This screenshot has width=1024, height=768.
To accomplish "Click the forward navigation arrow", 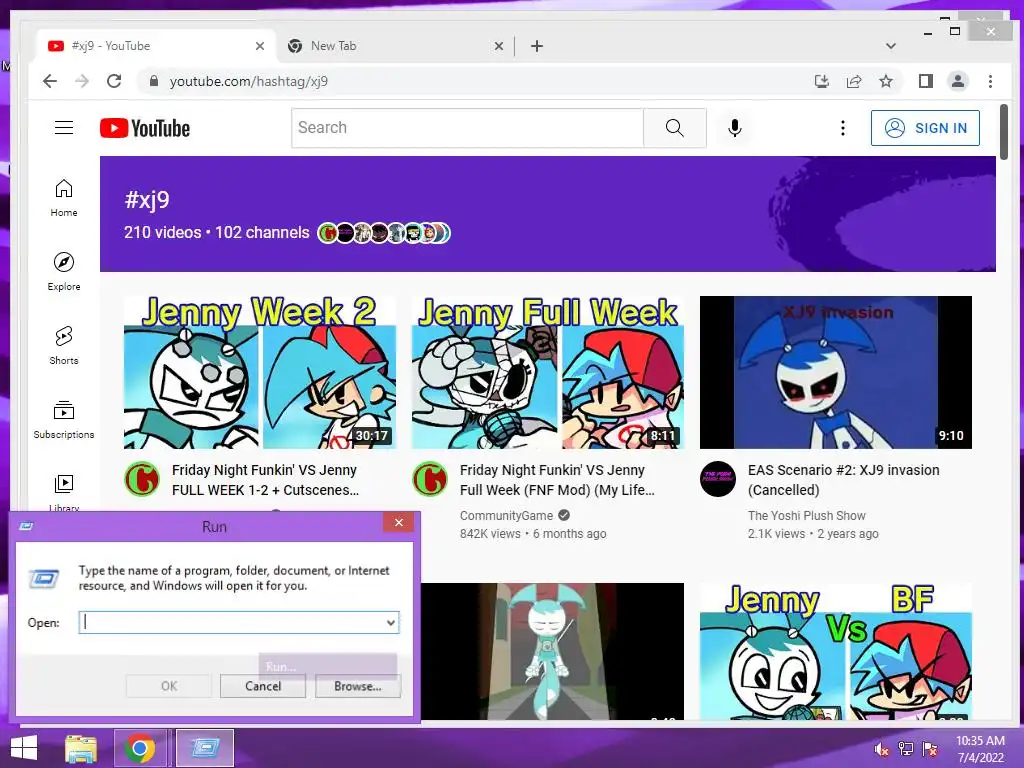I will pyautogui.click(x=82, y=81).
